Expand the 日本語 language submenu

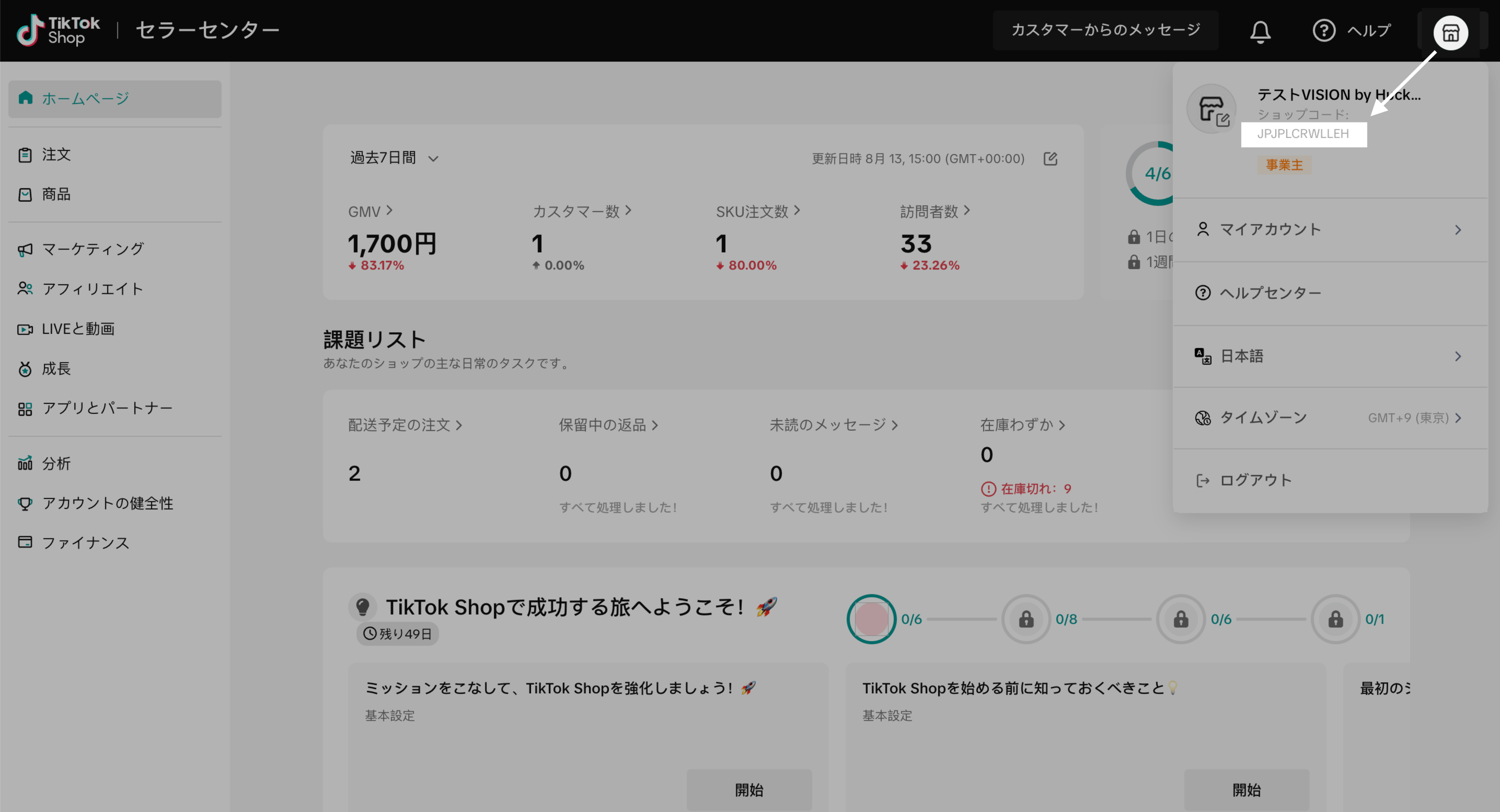(1330, 356)
